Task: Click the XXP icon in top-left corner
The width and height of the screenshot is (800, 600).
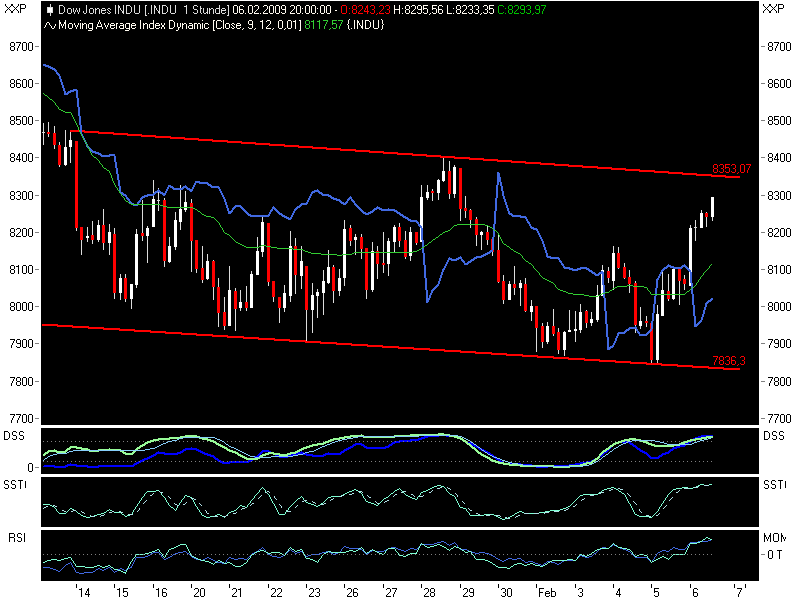Action: 13,8
